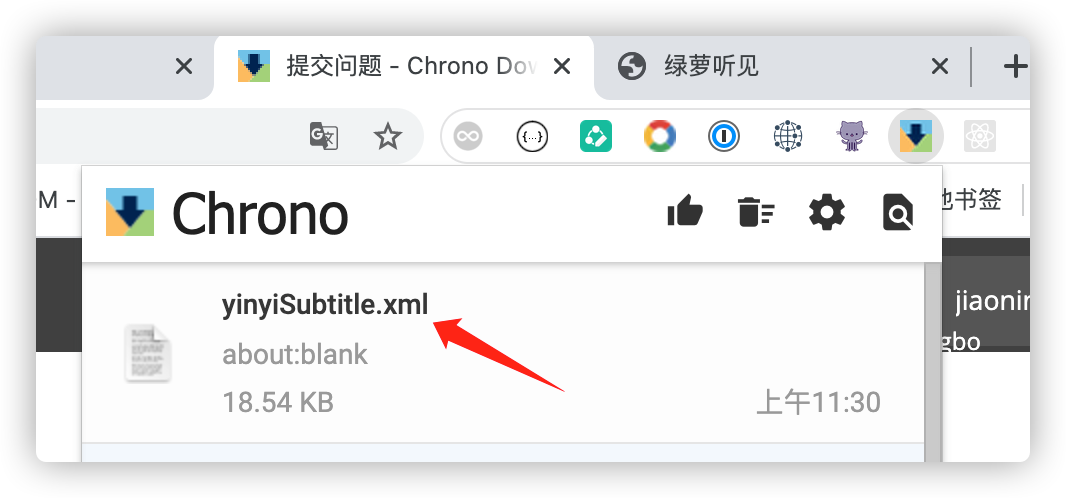Image resolution: width=1066 pixels, height=498 pixels.
Task: Click the Chrono thumbs-up rate icon
Action: (x=685, y=211)
